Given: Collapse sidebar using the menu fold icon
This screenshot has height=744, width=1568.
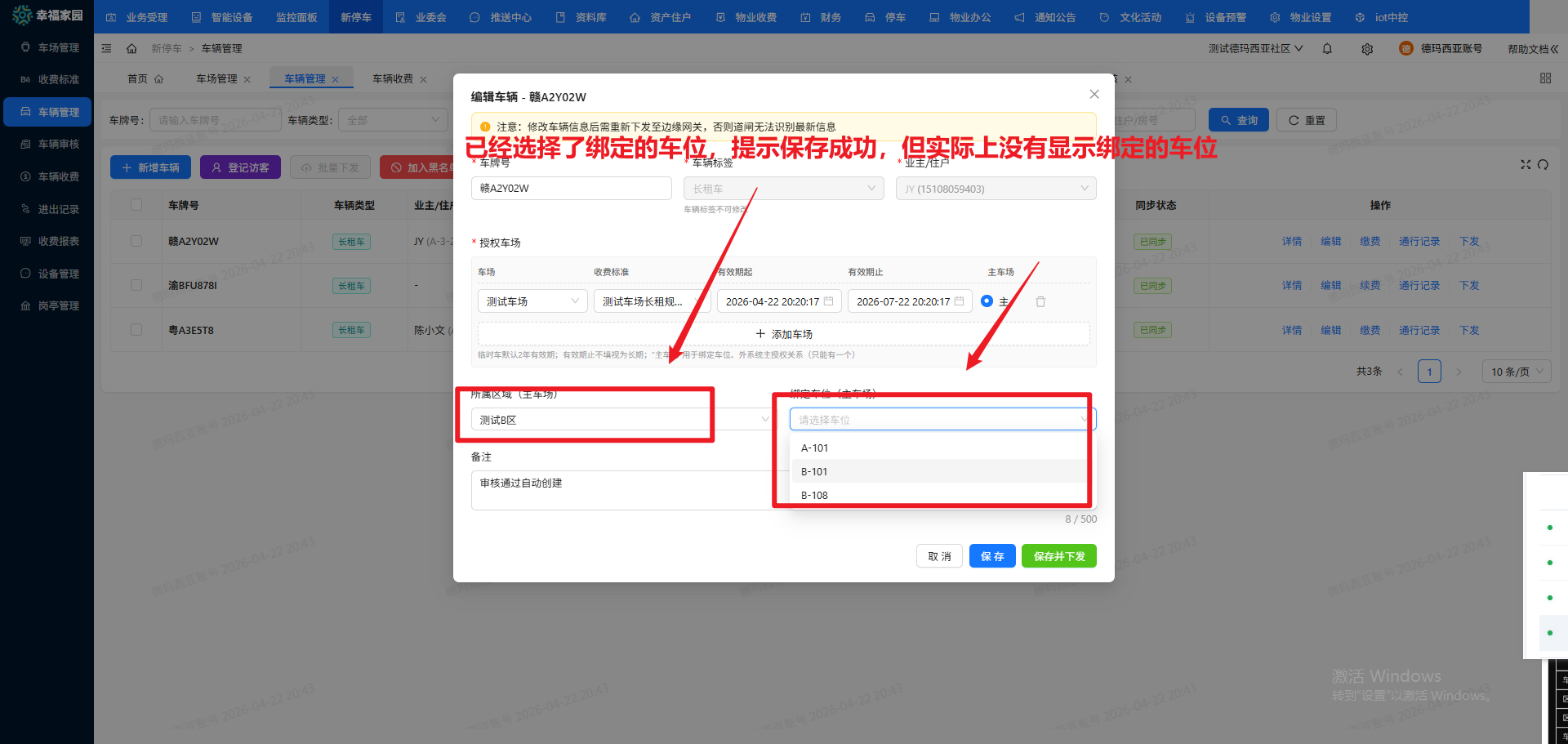Looking at the screenshot, I should [106, 49].
